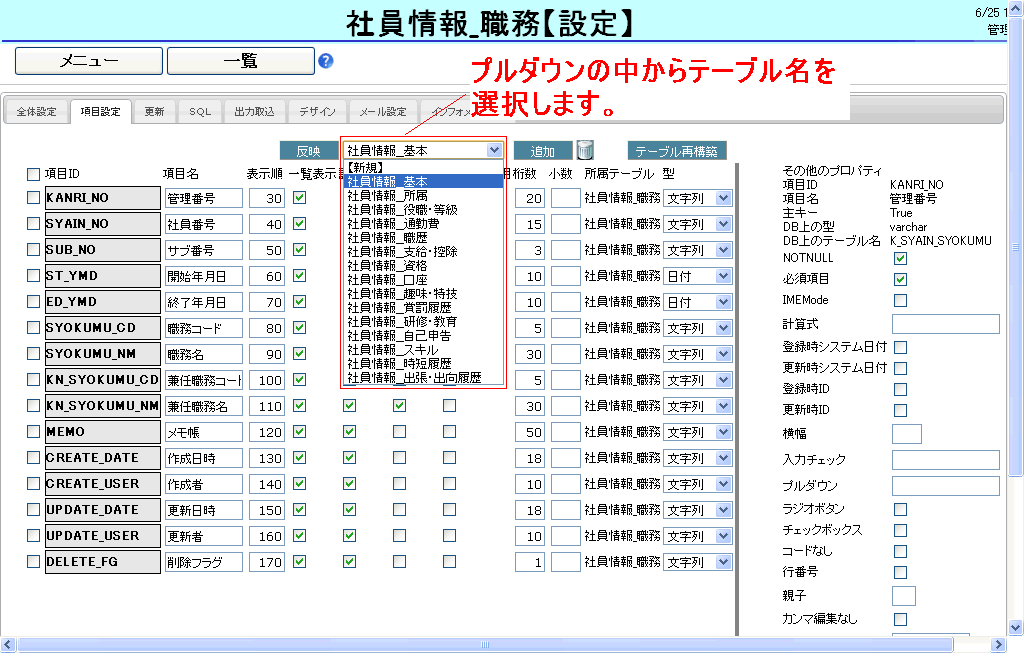Click the trash can delete icon
The image size is (1024, 653).
(x=585, y=151)
